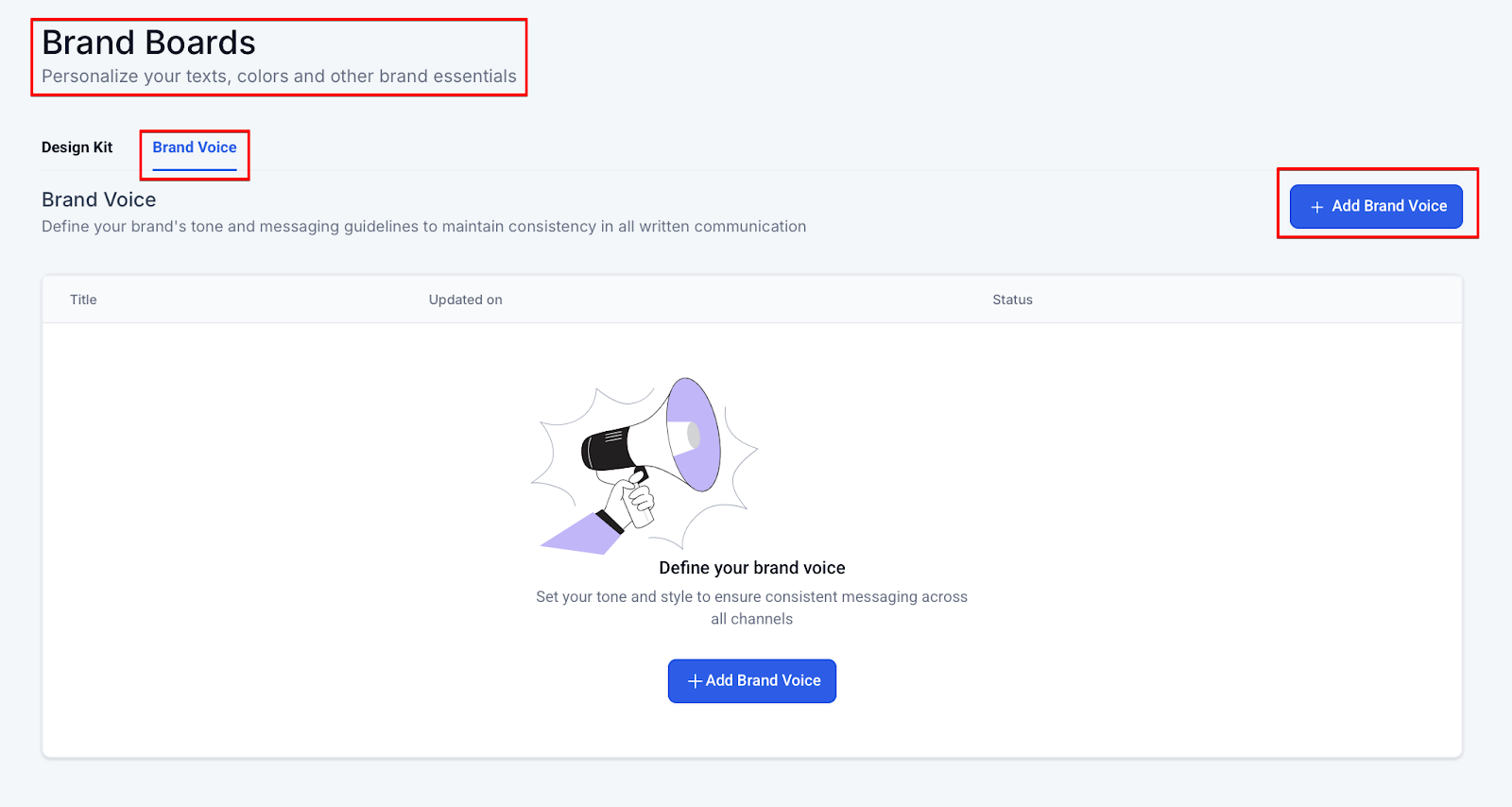Select the Brand Voice tab
The width and height of the screenshot is (1512, 807).
[x=195, y=147]
